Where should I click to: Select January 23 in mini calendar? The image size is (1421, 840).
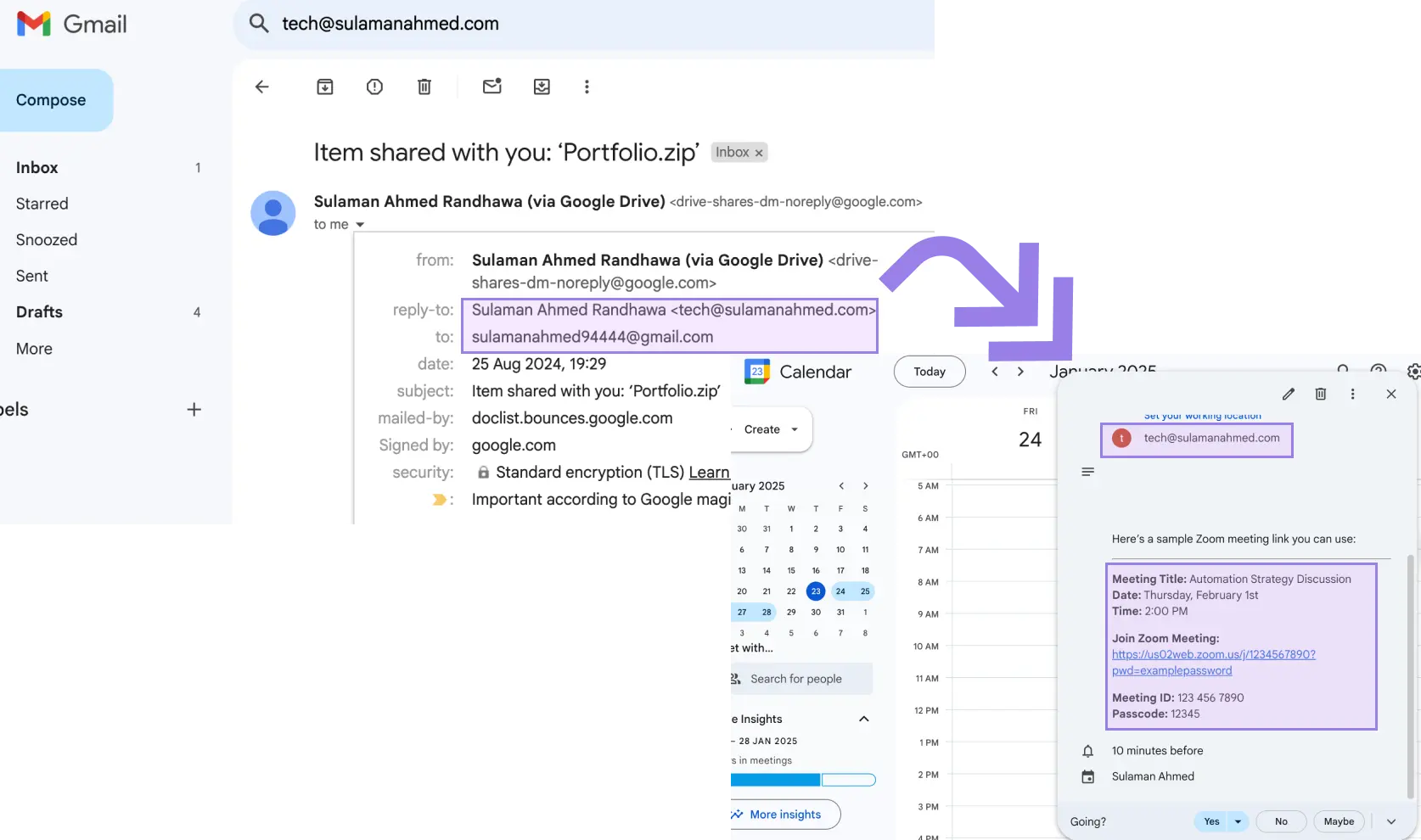tap(816, 591)
